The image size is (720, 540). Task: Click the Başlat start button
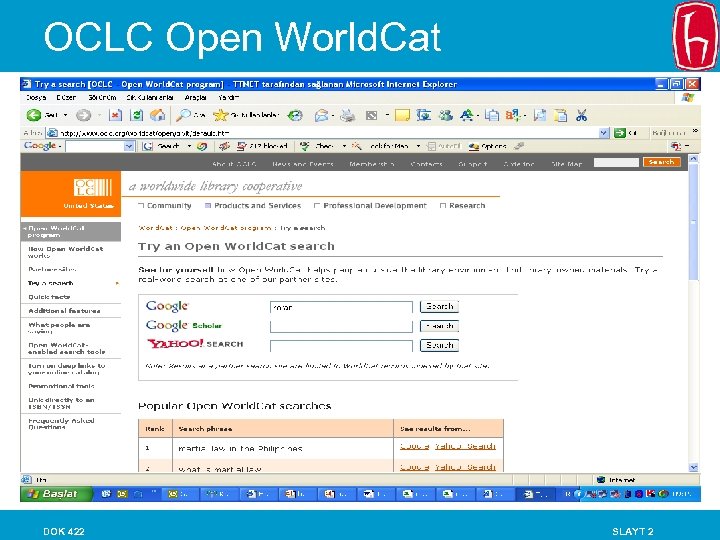point(56,494)
